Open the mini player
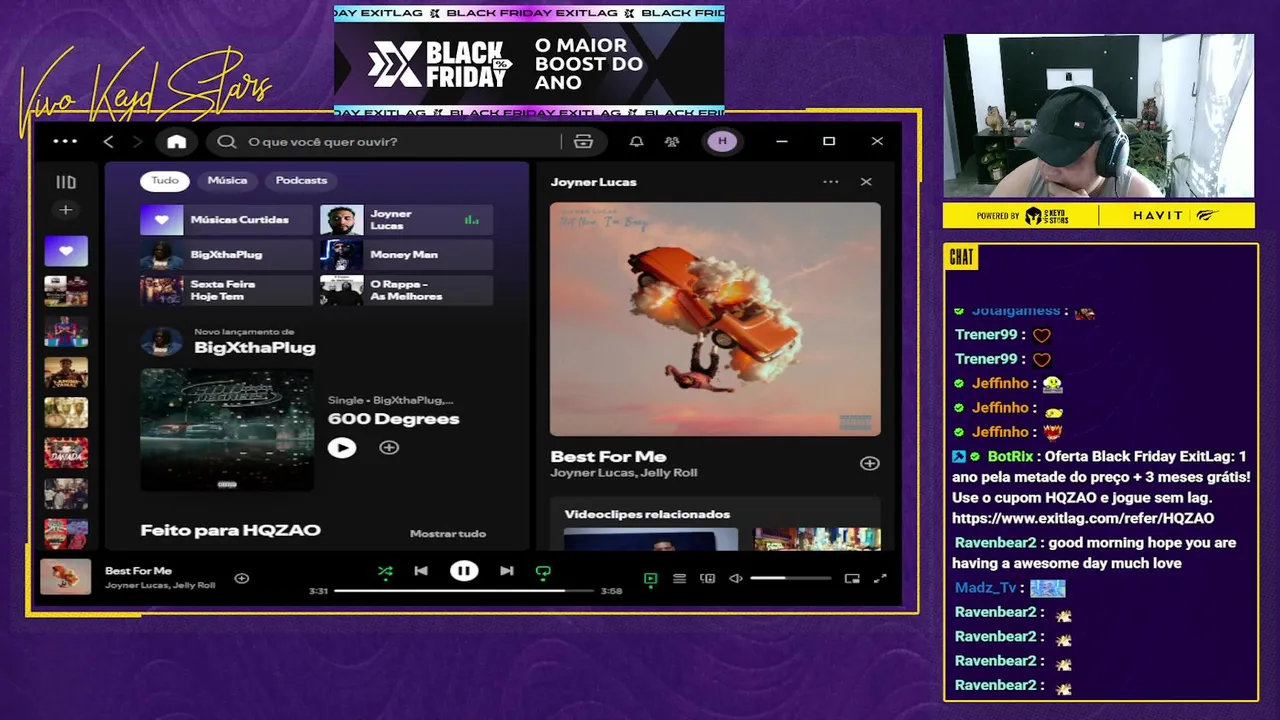Viewport: 1280px width, 720px height. pyautogui.click(x=852, y=578)
